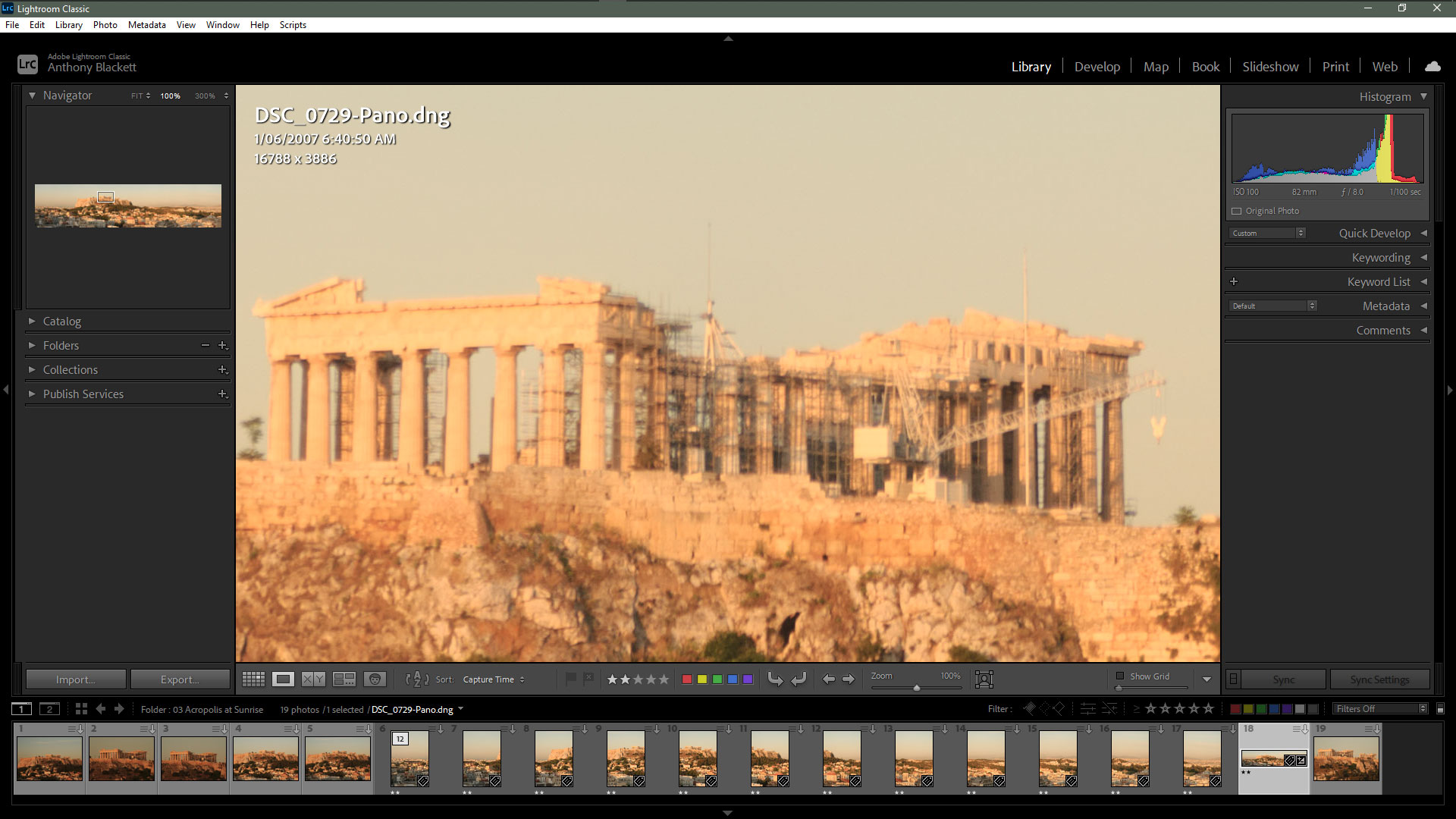Image resolution: width=1456 pixels, height=819 pixels.
Task: Toggle the sort direction A-Z icon
Action: tap(417, 679)
